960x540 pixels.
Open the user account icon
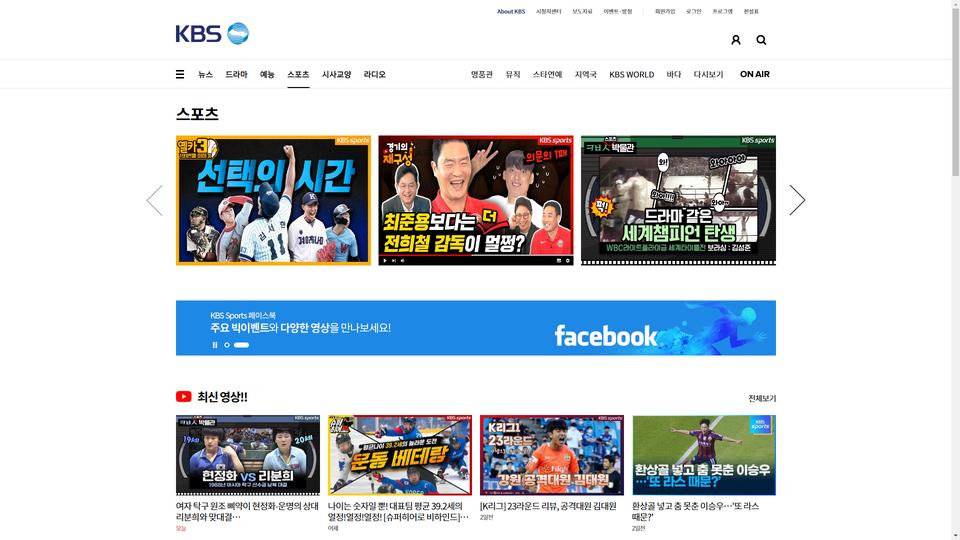(736, 40)
